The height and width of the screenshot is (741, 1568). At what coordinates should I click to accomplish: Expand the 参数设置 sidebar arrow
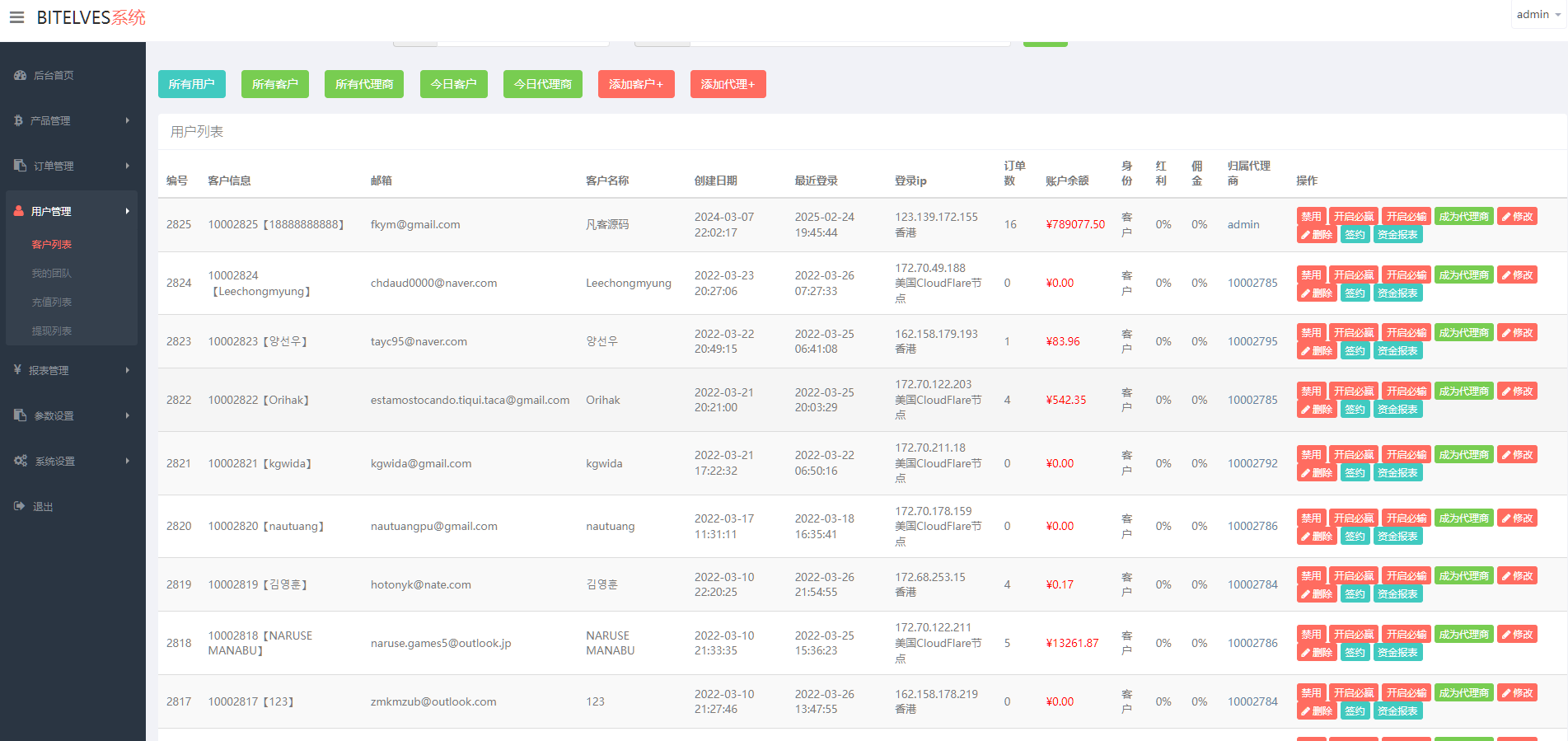click(128, 415)
